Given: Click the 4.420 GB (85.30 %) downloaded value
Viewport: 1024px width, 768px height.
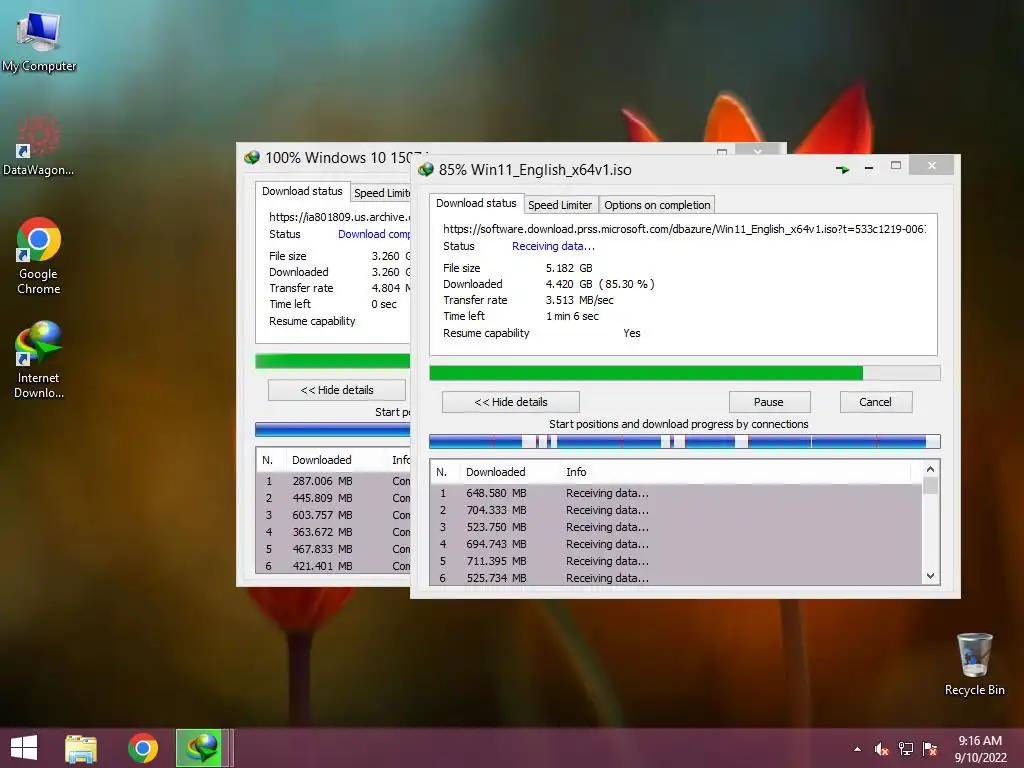Looking at the screenshot, I should (600, 284).
